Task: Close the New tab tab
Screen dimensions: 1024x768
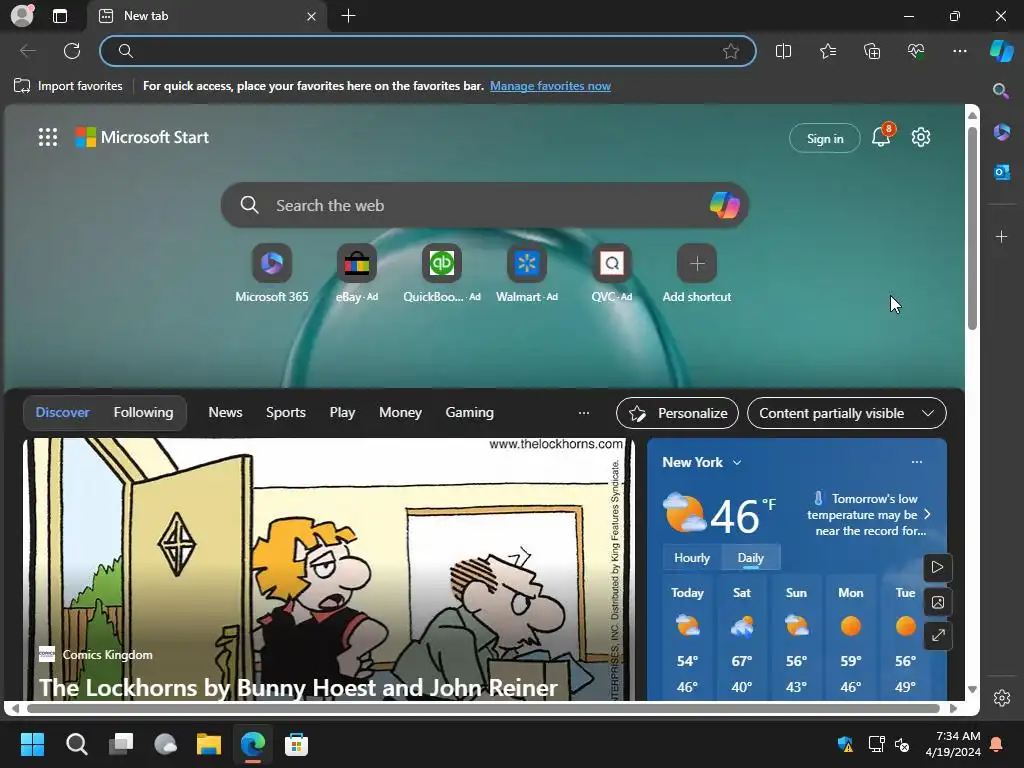Action: pyautogui.click(x=312, y=16)
